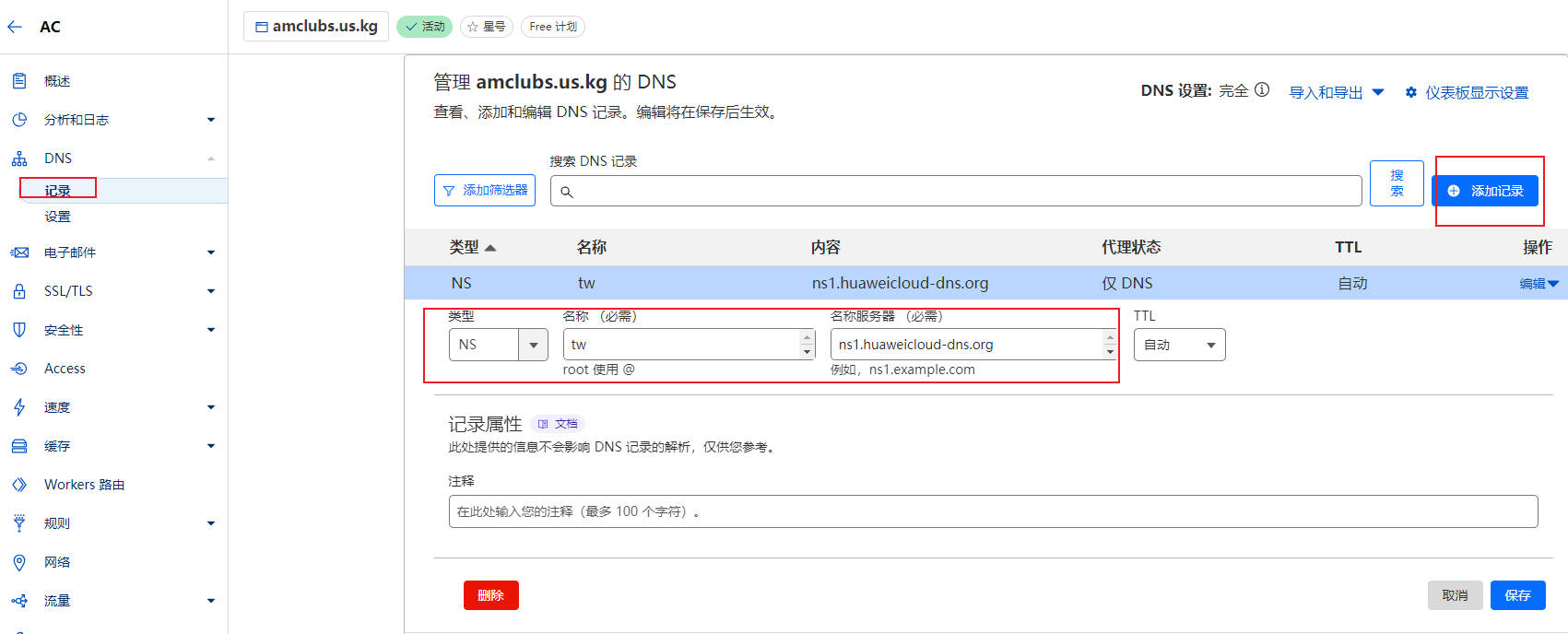Open the Access menu item
The width and height of the screenshot is (1568, 634).
pos(65,369)
